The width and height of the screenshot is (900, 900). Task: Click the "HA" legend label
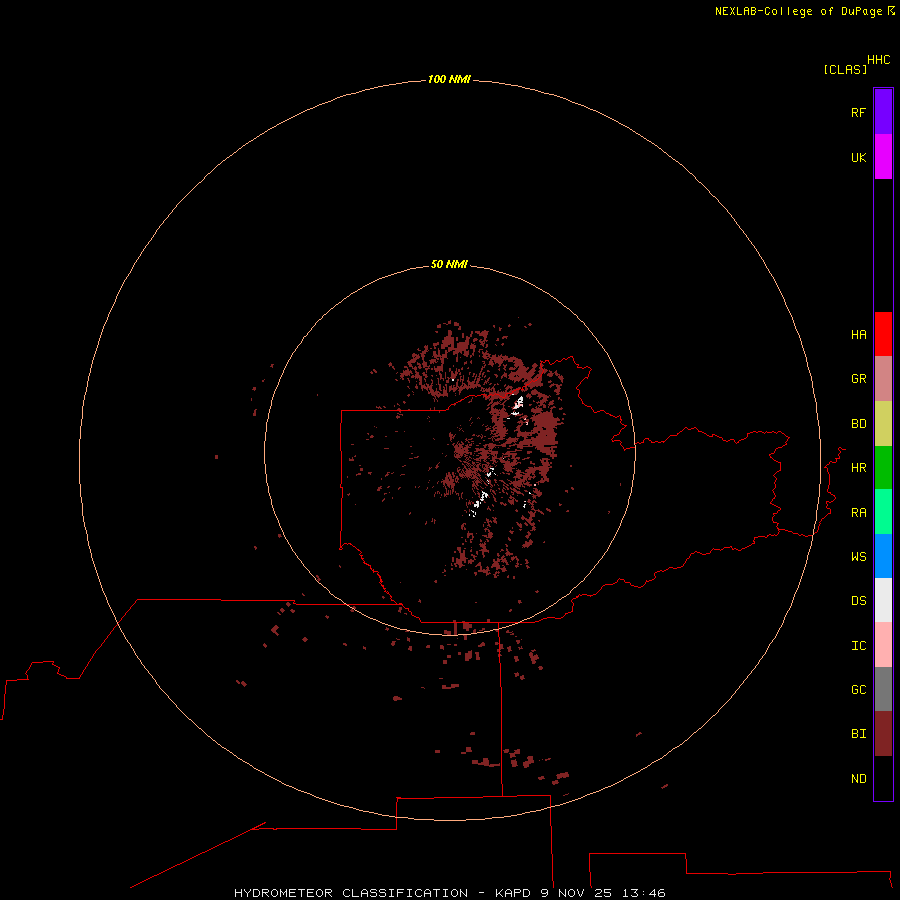pyautogui.click(x=859, y=335)
